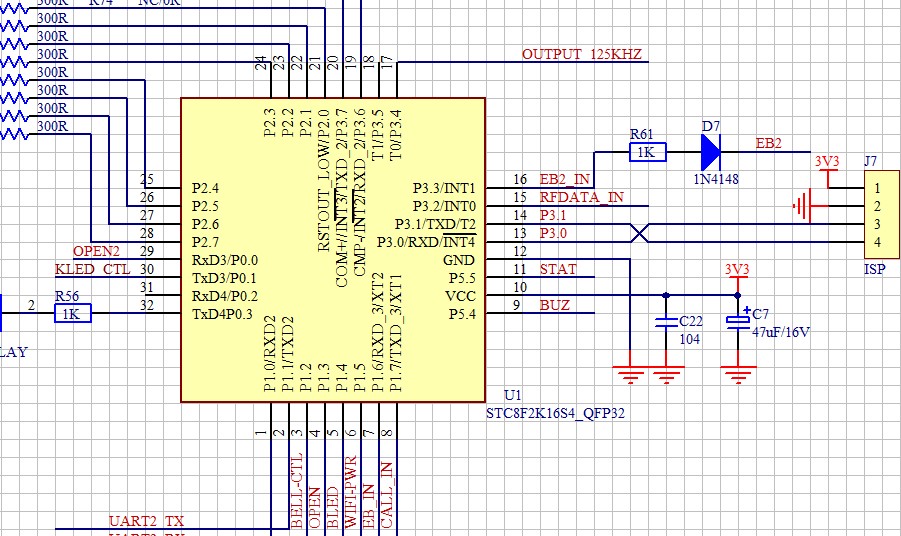The height and width of the screenshot is (536, 901).
Task: Select diode D7 symbol
Action: [x=711, y=152]
